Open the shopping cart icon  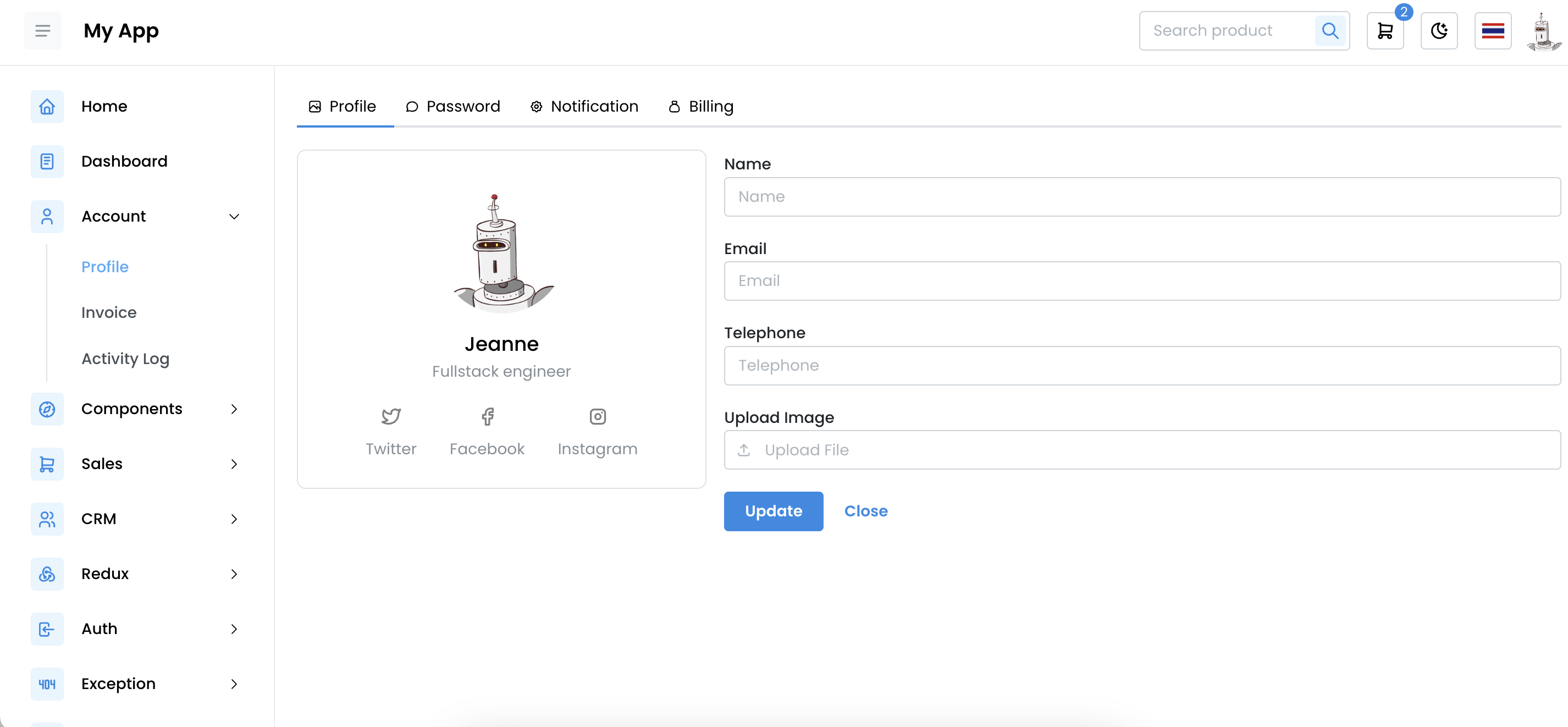pos(1385,30)
